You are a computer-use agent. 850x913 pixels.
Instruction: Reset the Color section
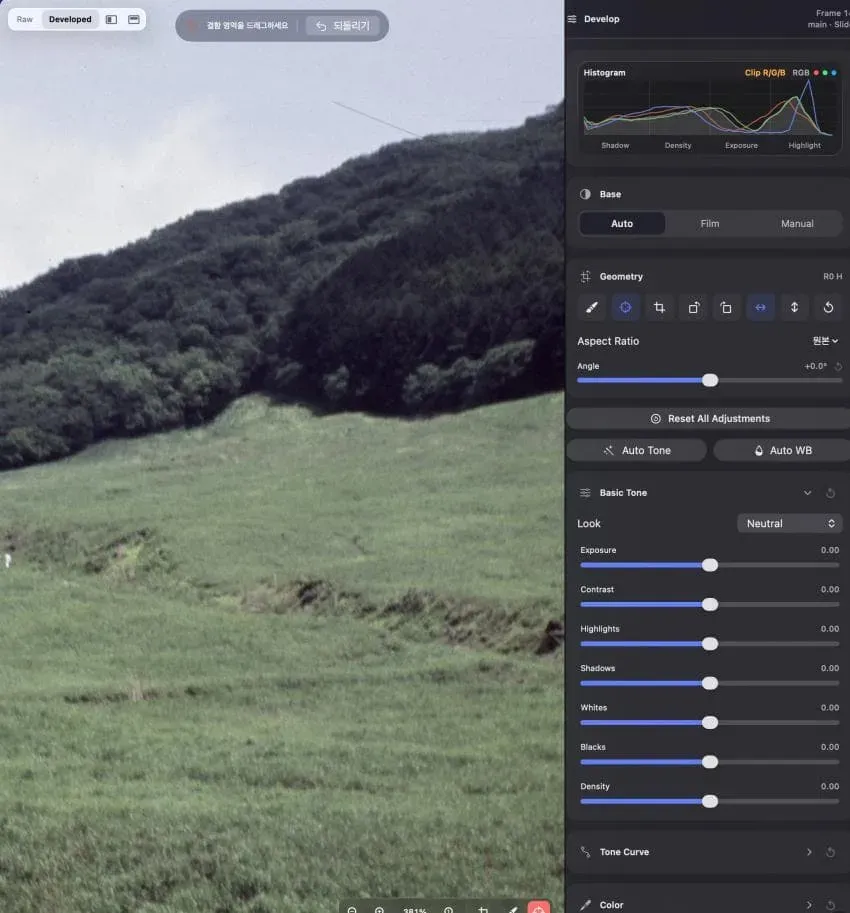click(831, 905)
